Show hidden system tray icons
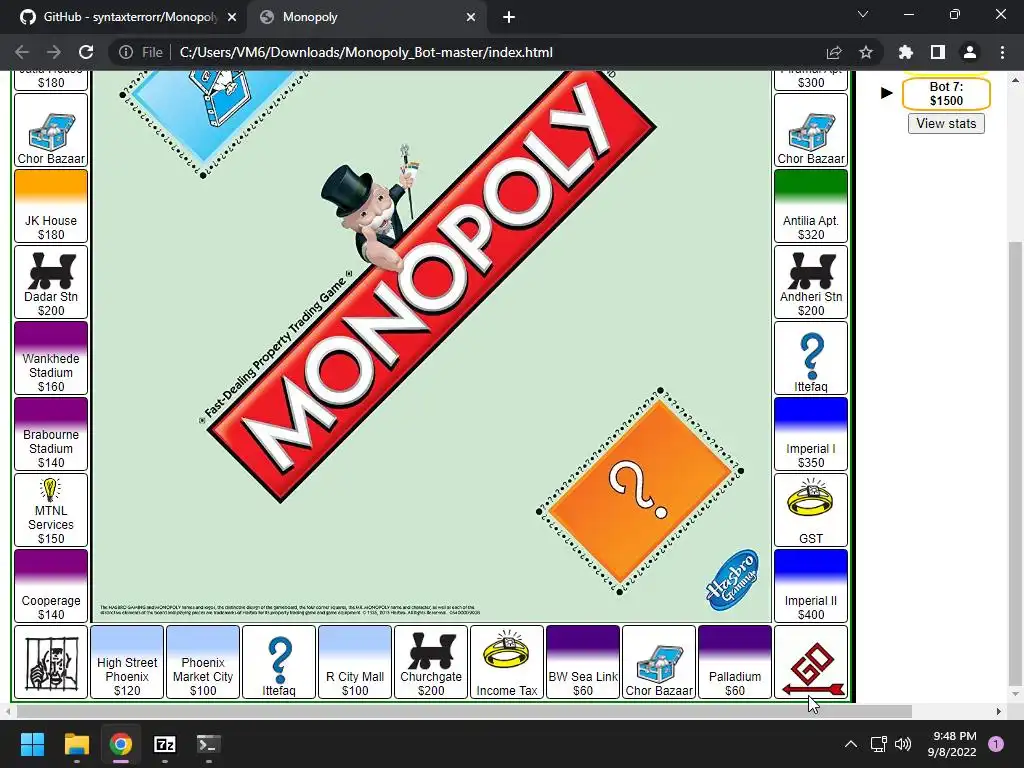The width and height of the screenshot is (1024, 768). [x=851, y=744]
